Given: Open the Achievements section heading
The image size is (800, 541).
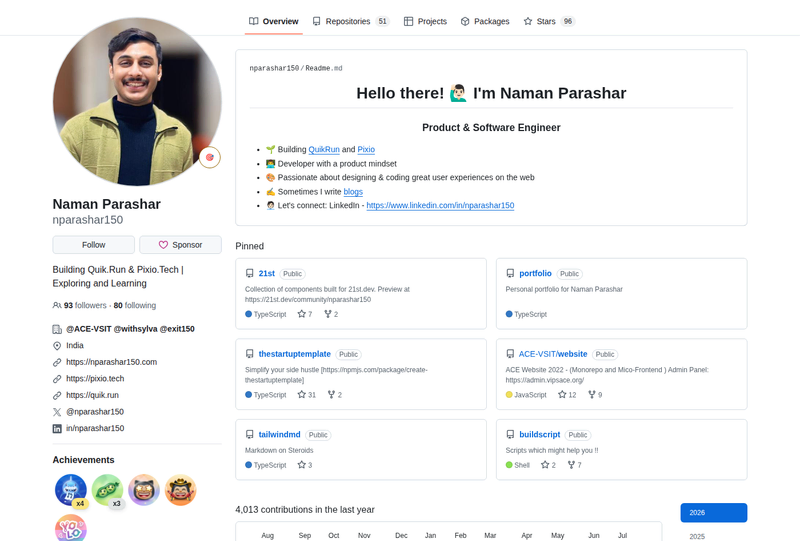Looking at the screenshot, I should (x=83, y=460).
